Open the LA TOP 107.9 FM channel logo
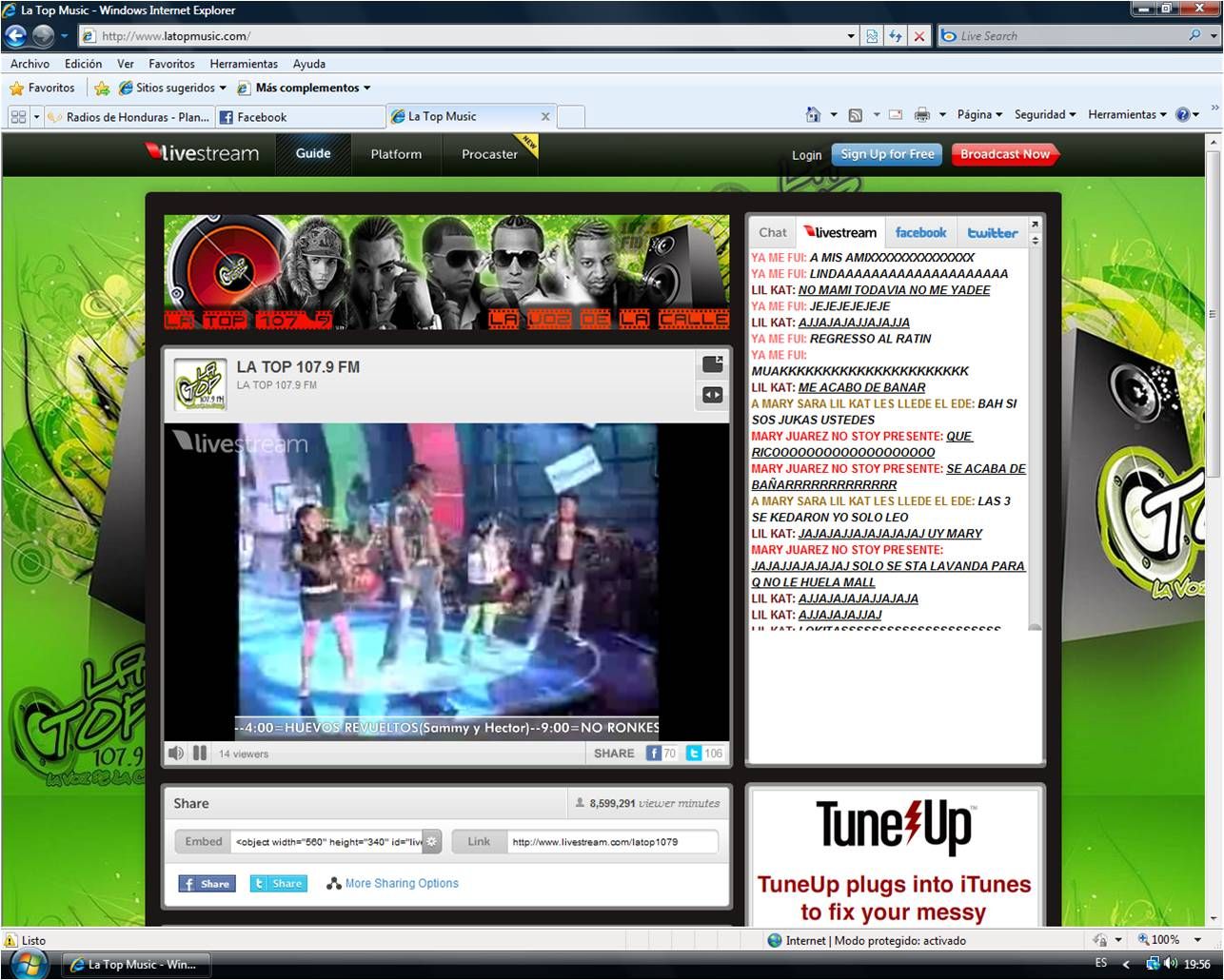This screenshot has height=980, width=1224. (x=200, y=384)
